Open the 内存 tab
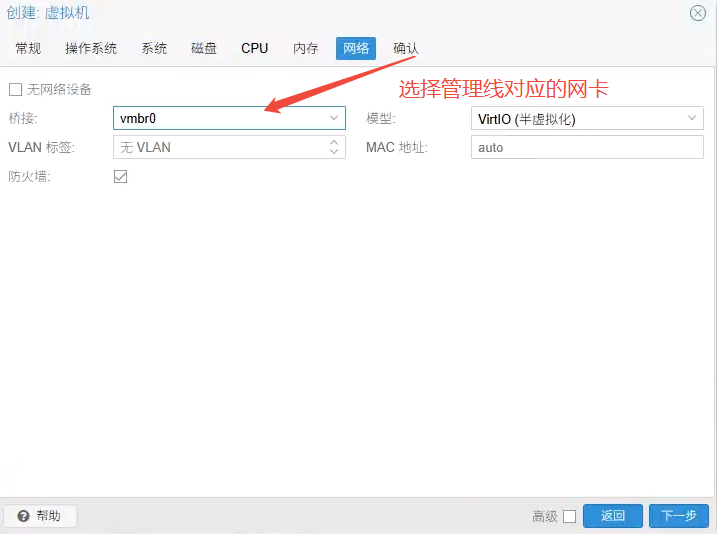This screenshot has height=534, width=717. pyautogui.click(x=306, y=48)
